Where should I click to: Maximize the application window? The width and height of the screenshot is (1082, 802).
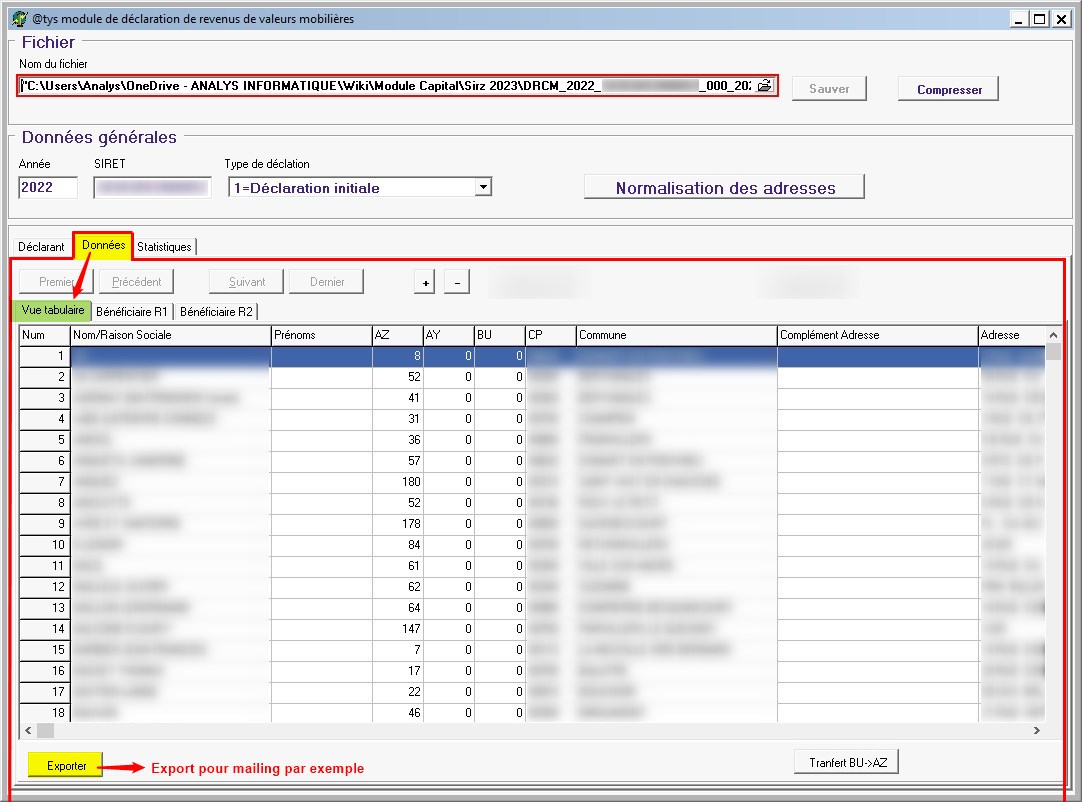click(x=1040, y=19)
